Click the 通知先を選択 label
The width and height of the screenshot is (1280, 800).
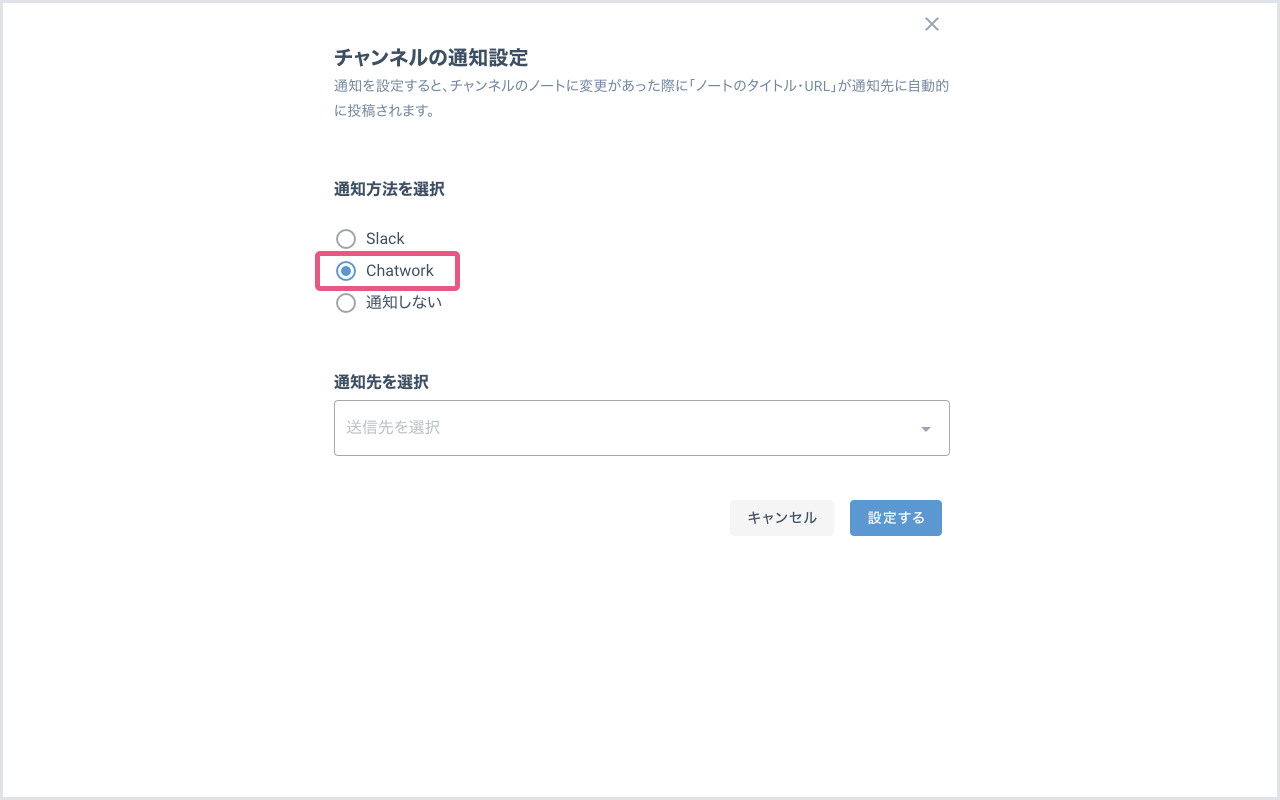(381, 382)
